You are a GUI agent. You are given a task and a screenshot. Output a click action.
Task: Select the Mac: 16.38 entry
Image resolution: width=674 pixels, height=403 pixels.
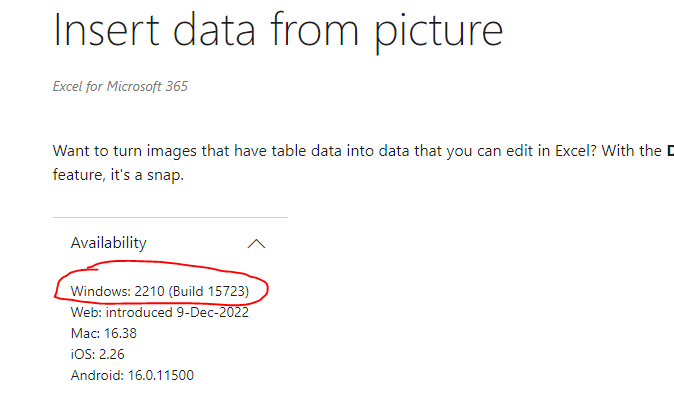click(x=104, y=333)
